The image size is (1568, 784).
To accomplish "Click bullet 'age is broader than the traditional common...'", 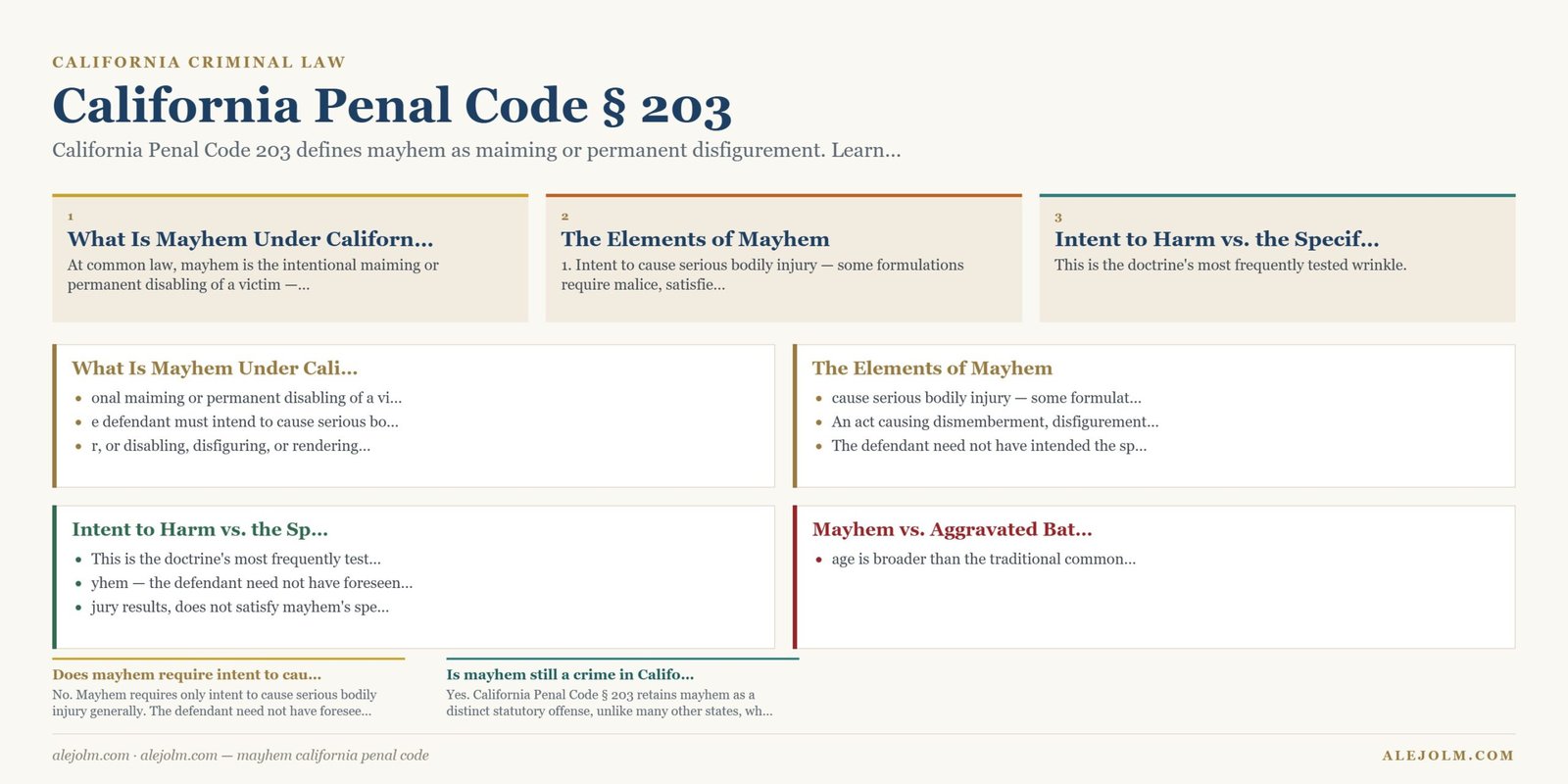I will 984,559.
